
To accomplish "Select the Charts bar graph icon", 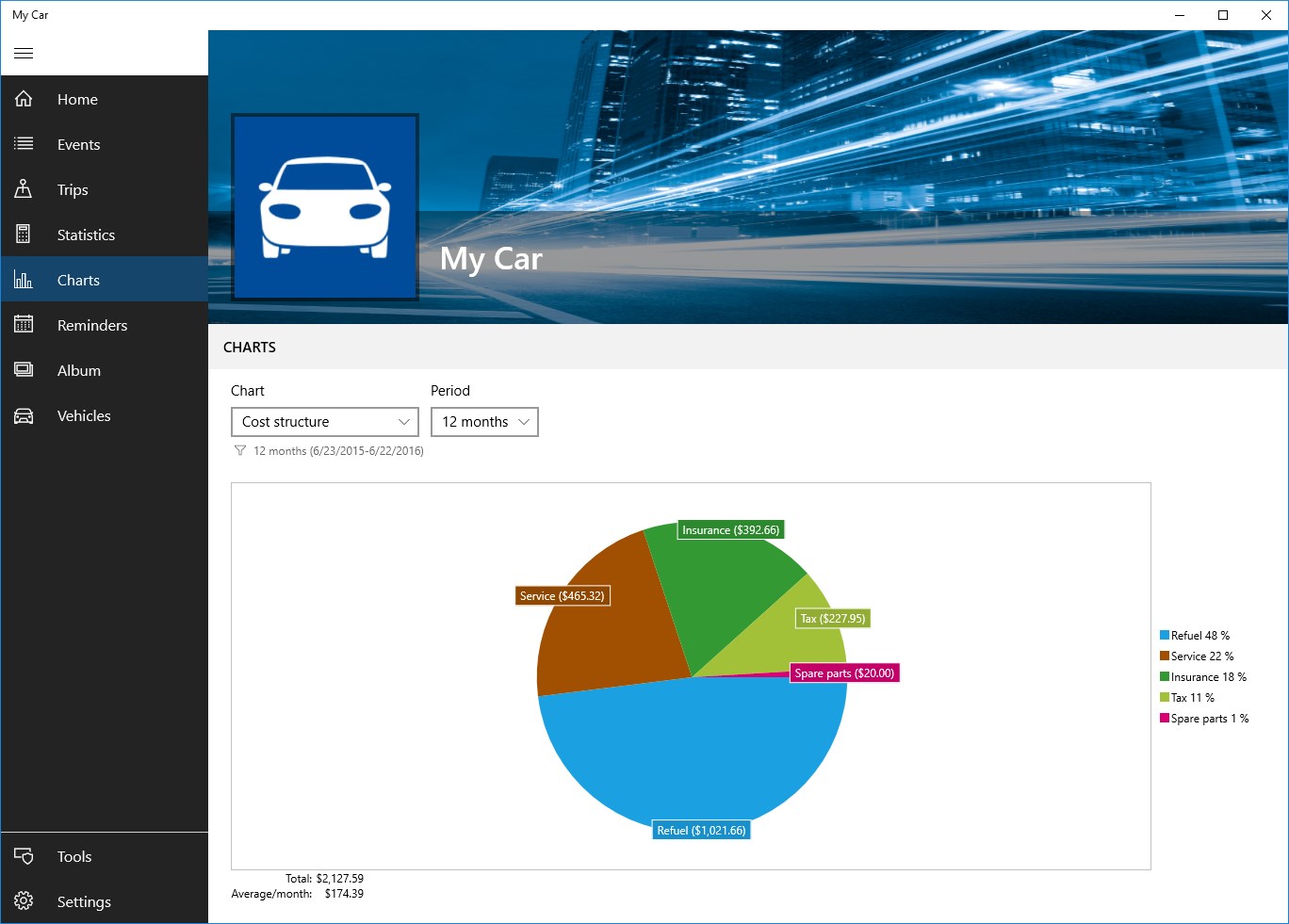I will click(x=24, y=279).
